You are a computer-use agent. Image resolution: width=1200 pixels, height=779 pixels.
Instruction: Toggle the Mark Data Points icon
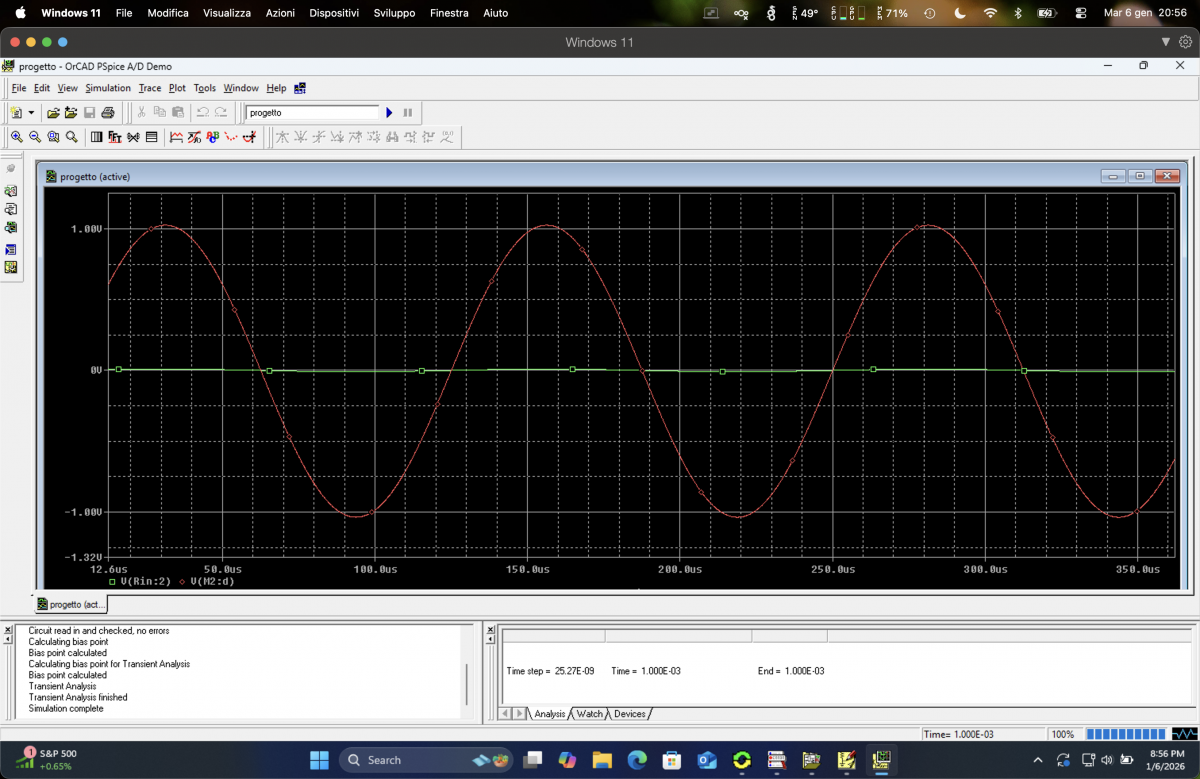(232, 137)
